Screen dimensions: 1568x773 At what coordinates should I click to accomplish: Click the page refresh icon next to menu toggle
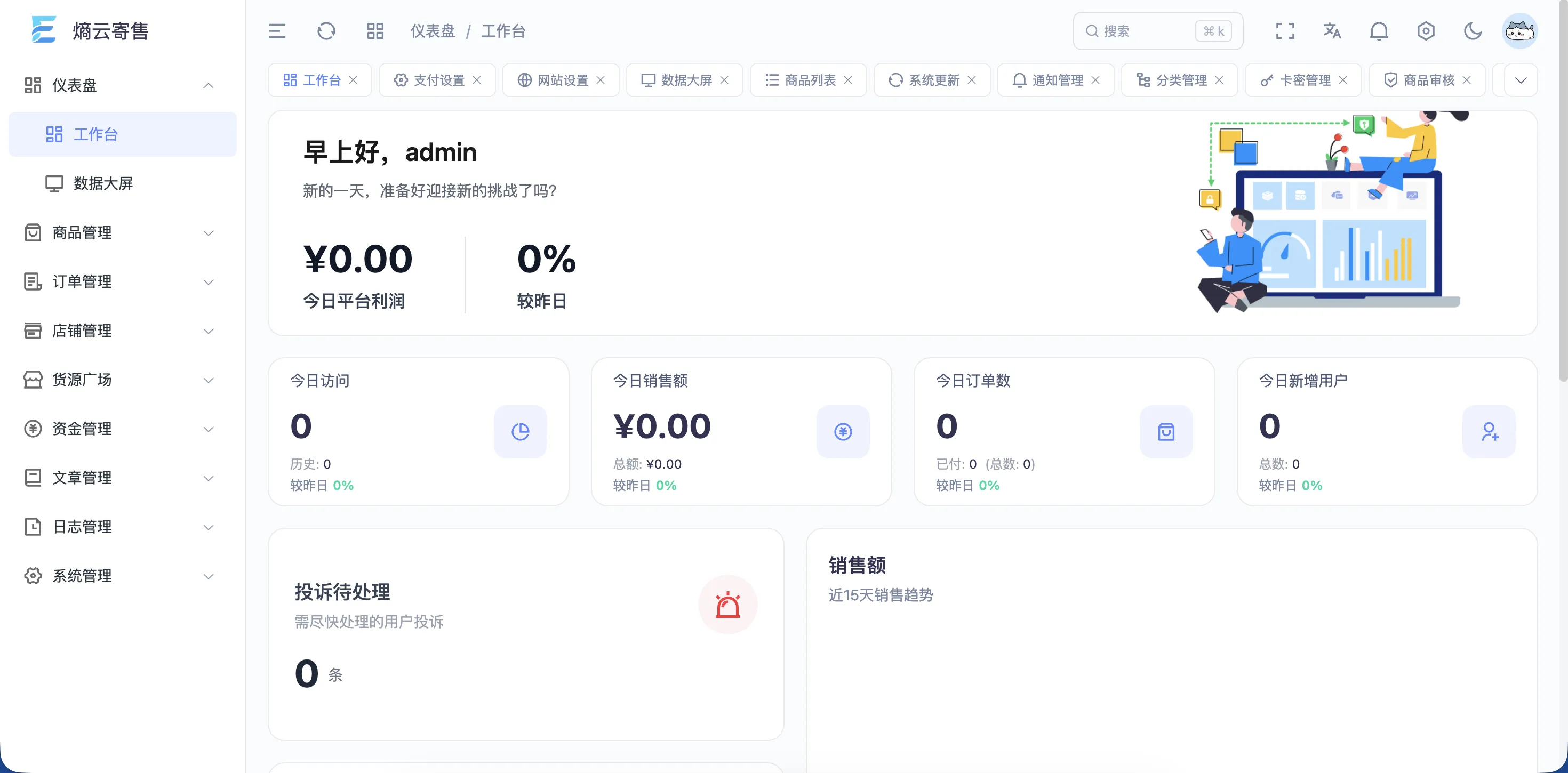(326, 30)
